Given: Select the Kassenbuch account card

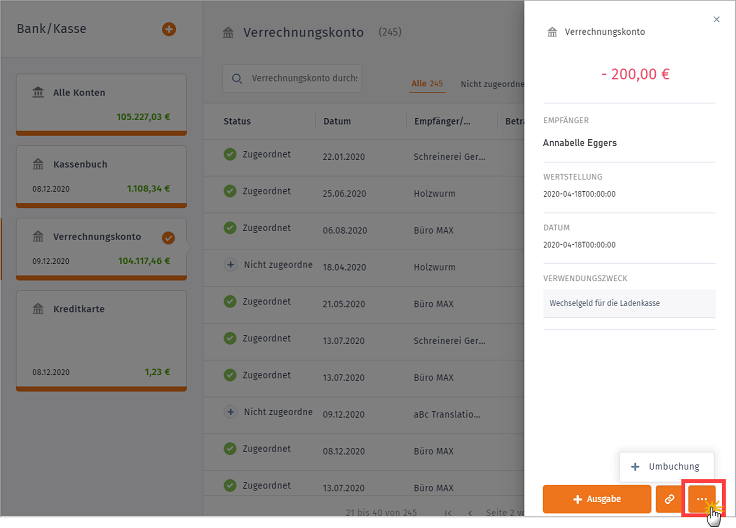Looking at the screenshot, I should [x=101, y=176].
